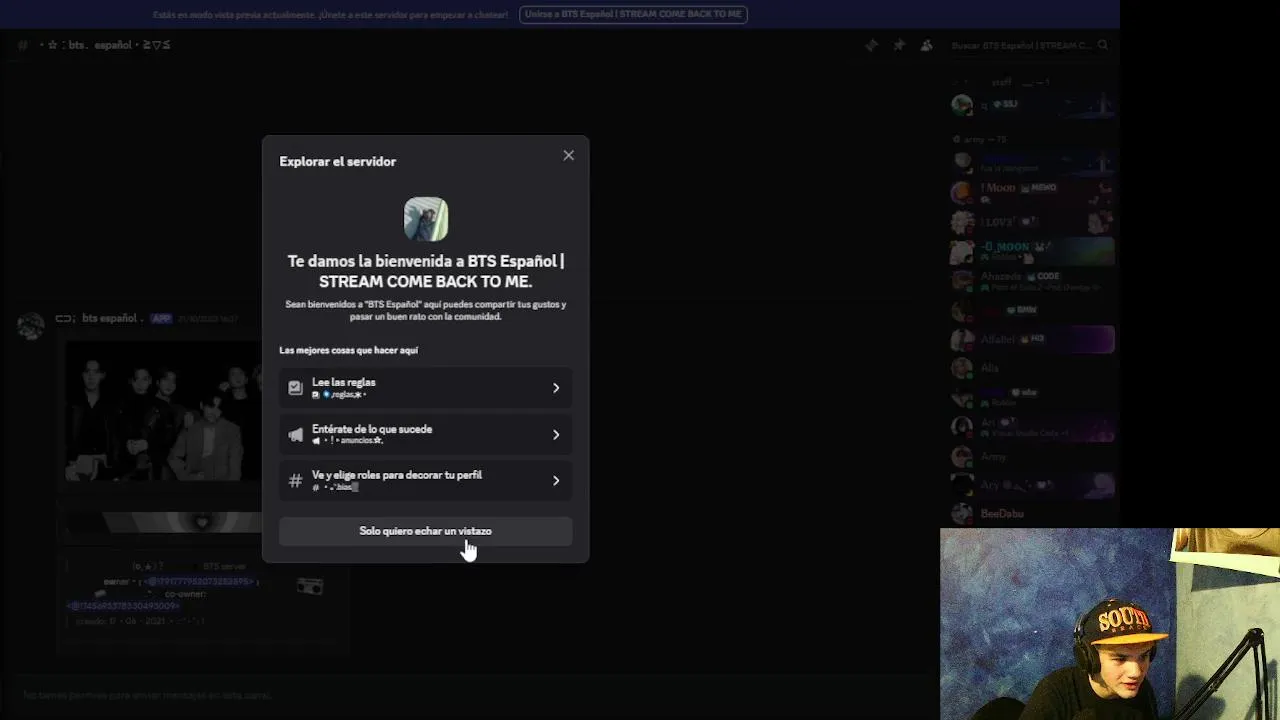
Task: Select member Allaliel in member list
Action: (1031, 340)
